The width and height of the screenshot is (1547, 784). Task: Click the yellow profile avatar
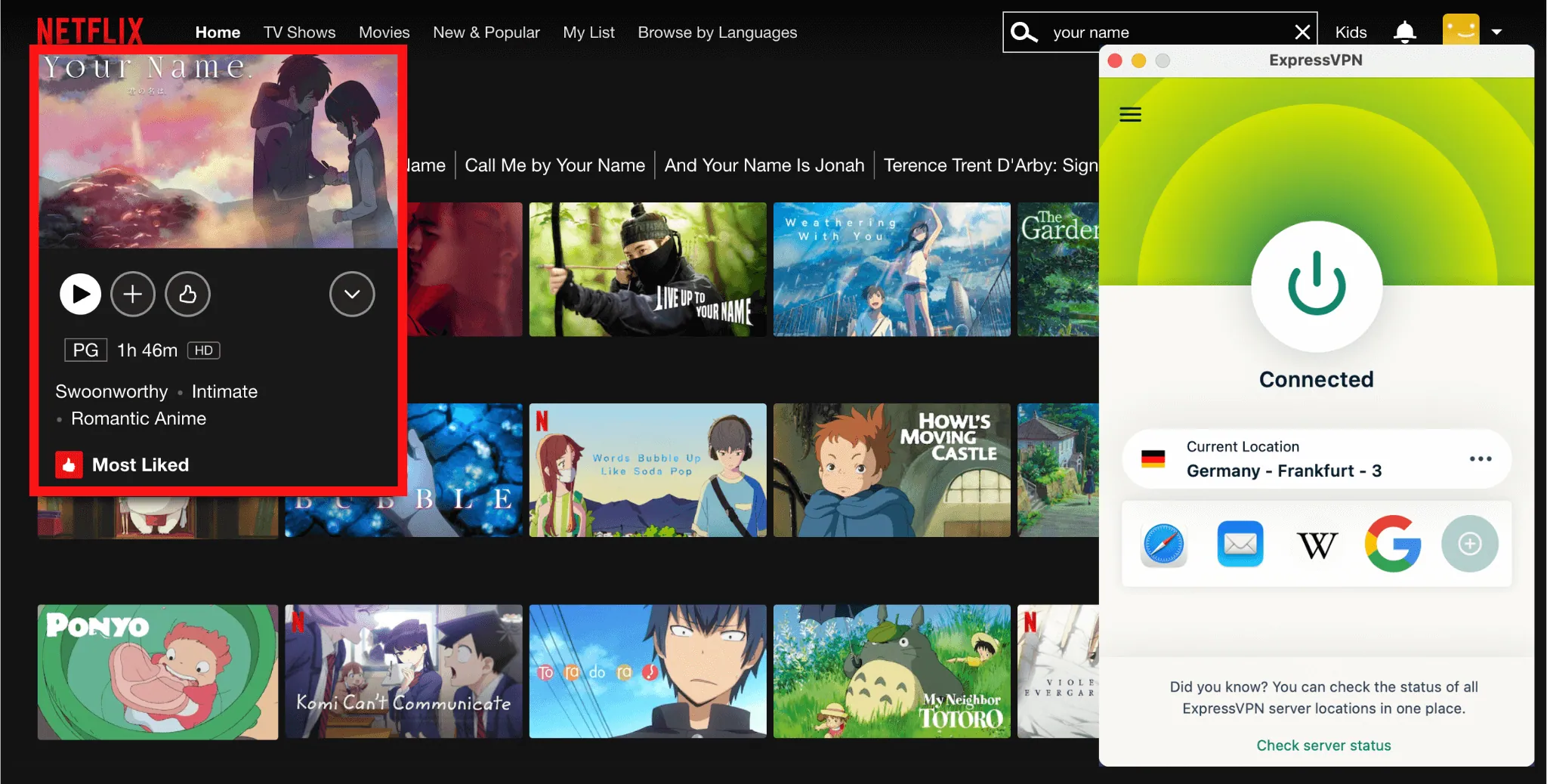coord(1460,31)
